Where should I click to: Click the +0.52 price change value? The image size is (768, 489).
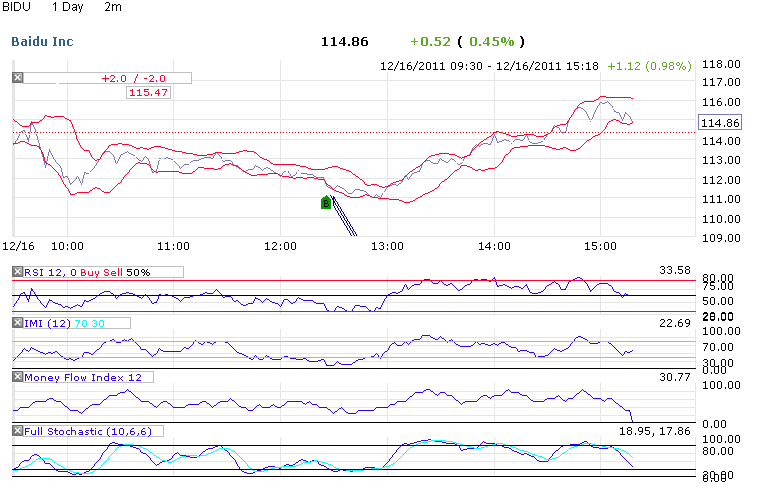click(430, 42)
